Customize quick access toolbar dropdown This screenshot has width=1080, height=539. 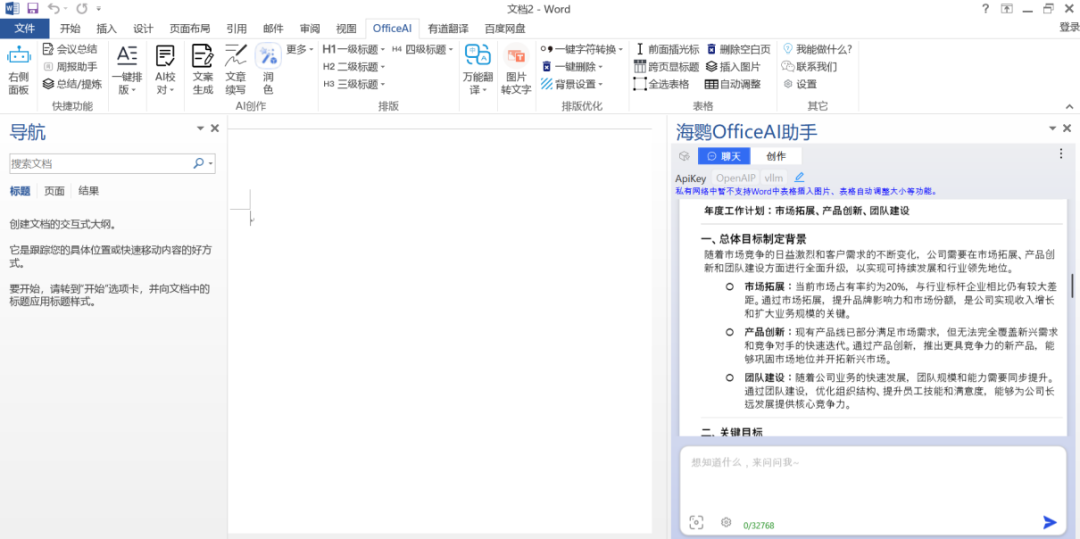(x=98, y=9)
